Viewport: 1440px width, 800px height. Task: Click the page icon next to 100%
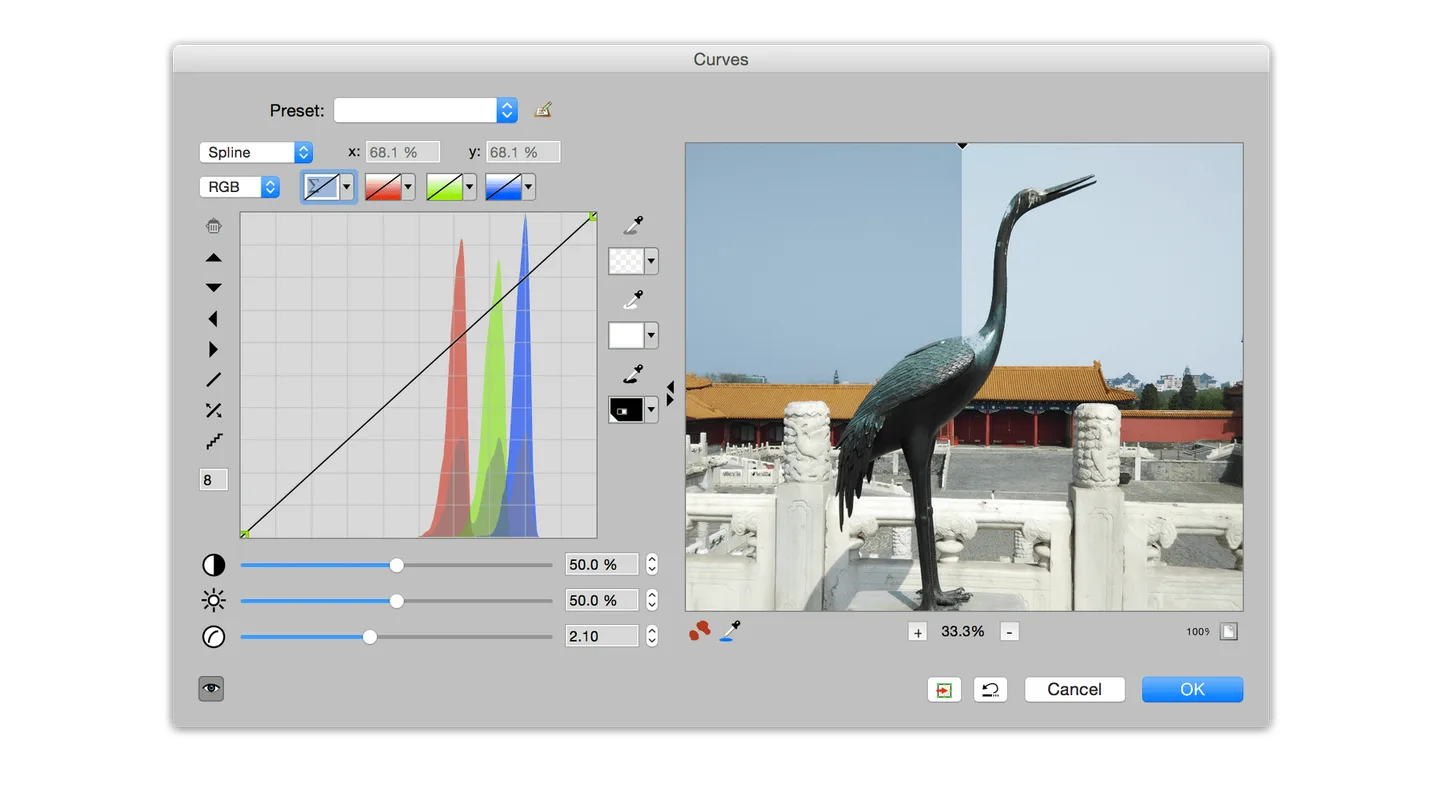click(x=1229, y=632)
